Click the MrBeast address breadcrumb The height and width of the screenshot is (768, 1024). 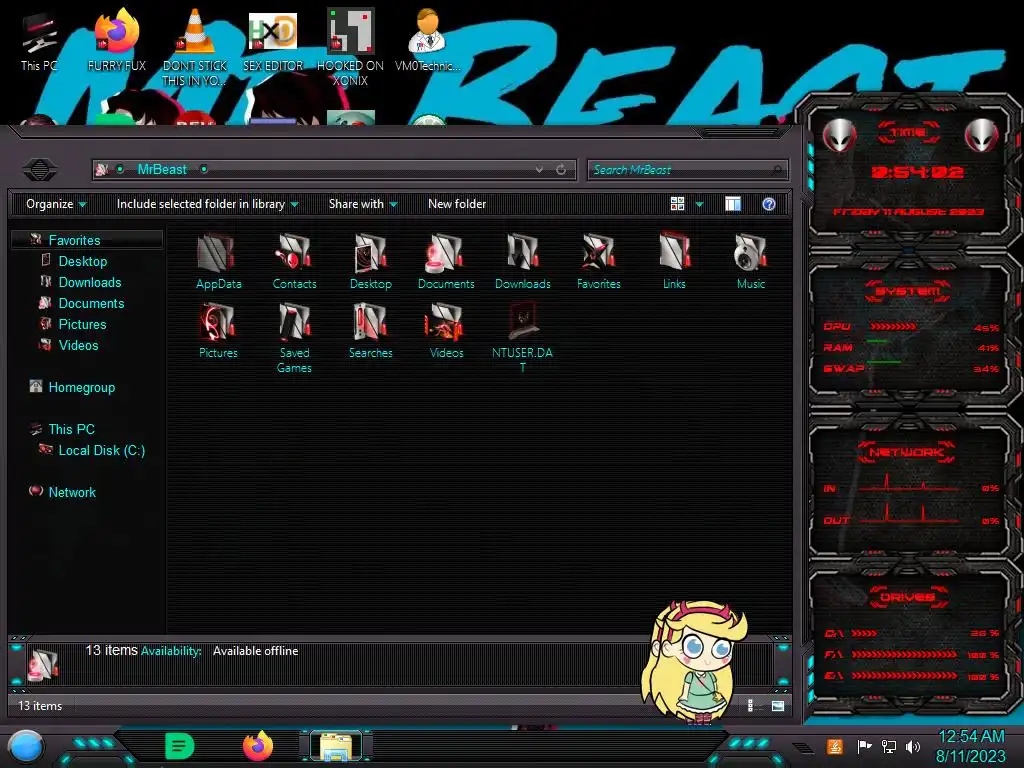click(162, 169)
